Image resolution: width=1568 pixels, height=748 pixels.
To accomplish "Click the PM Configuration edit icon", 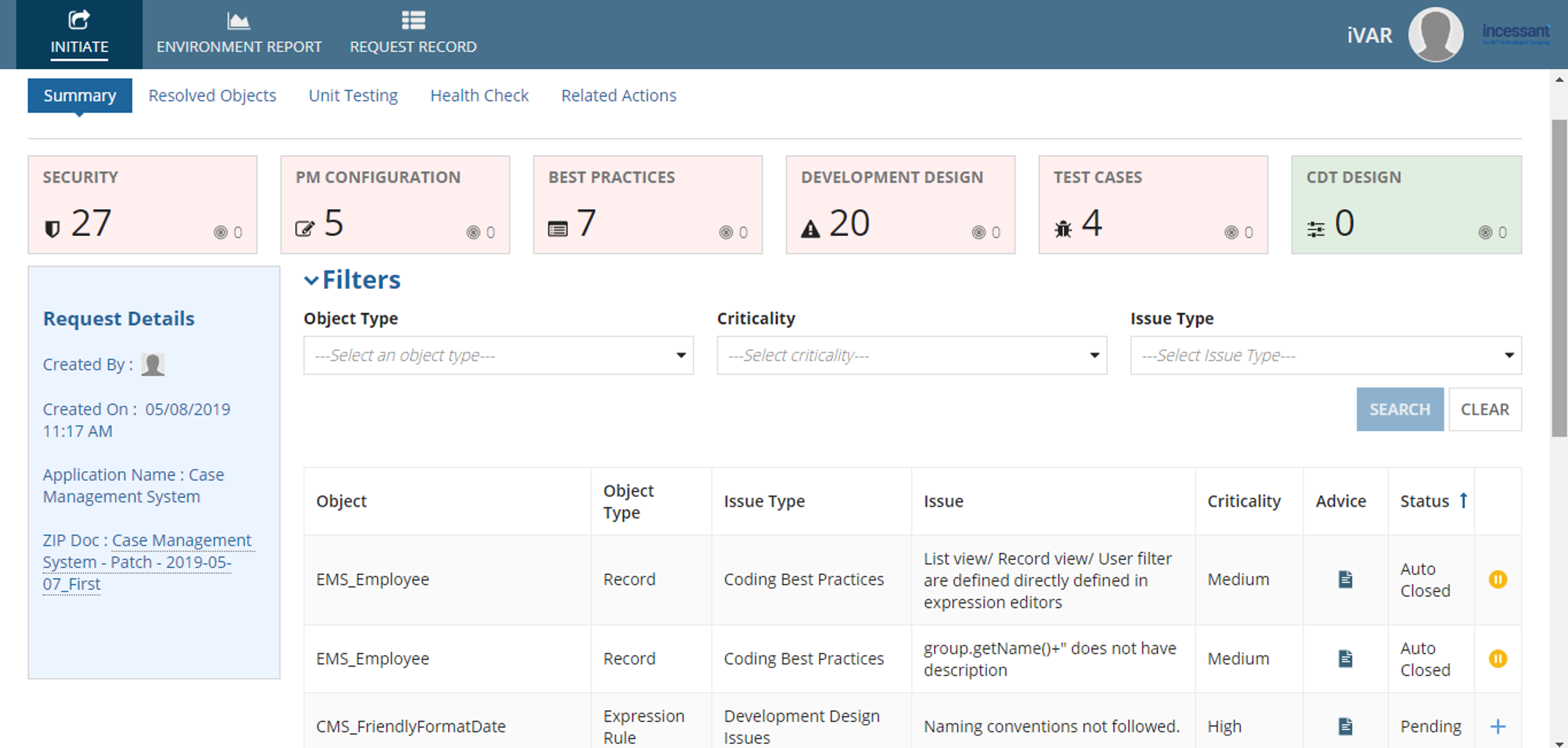I will (x=305, y=228).
